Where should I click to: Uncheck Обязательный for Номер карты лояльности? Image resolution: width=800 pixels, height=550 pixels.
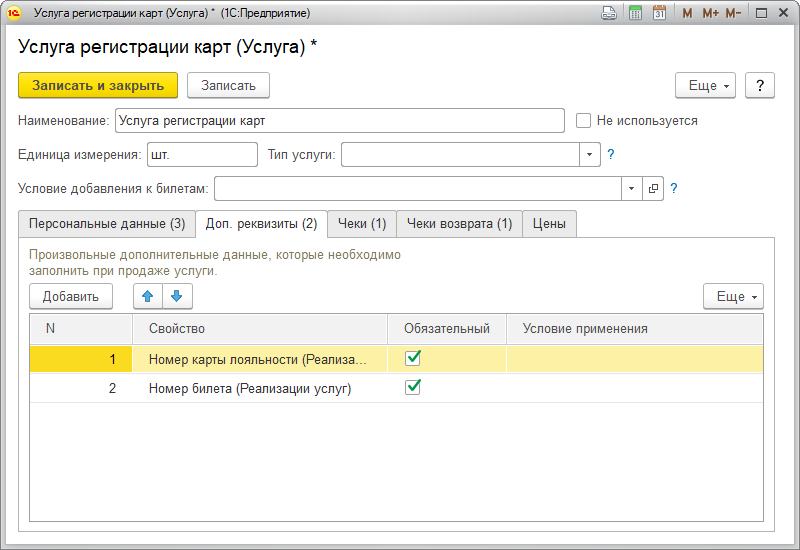413,358
